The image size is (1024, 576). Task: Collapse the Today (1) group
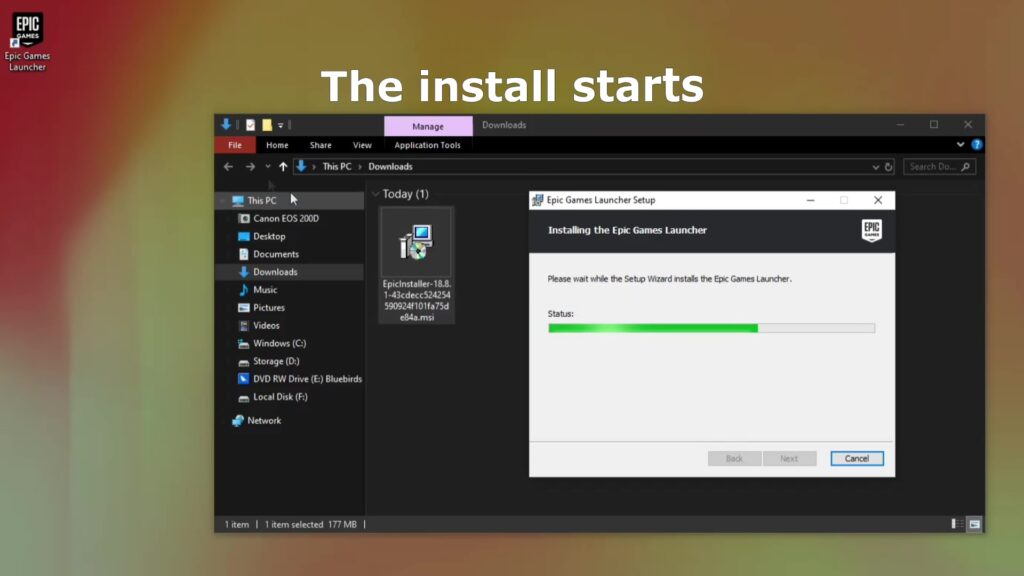[376, 194]
